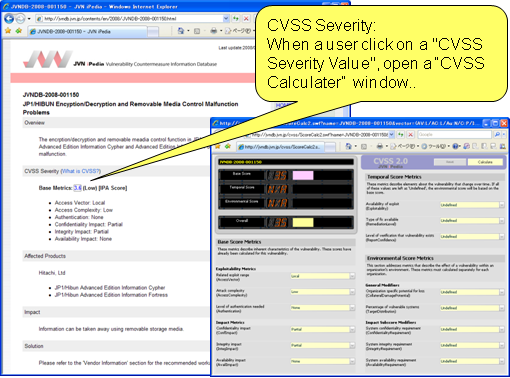Open the Integrity impact (IntegImpact) dropdown
The image size is (510, 378).
[323, 345]
